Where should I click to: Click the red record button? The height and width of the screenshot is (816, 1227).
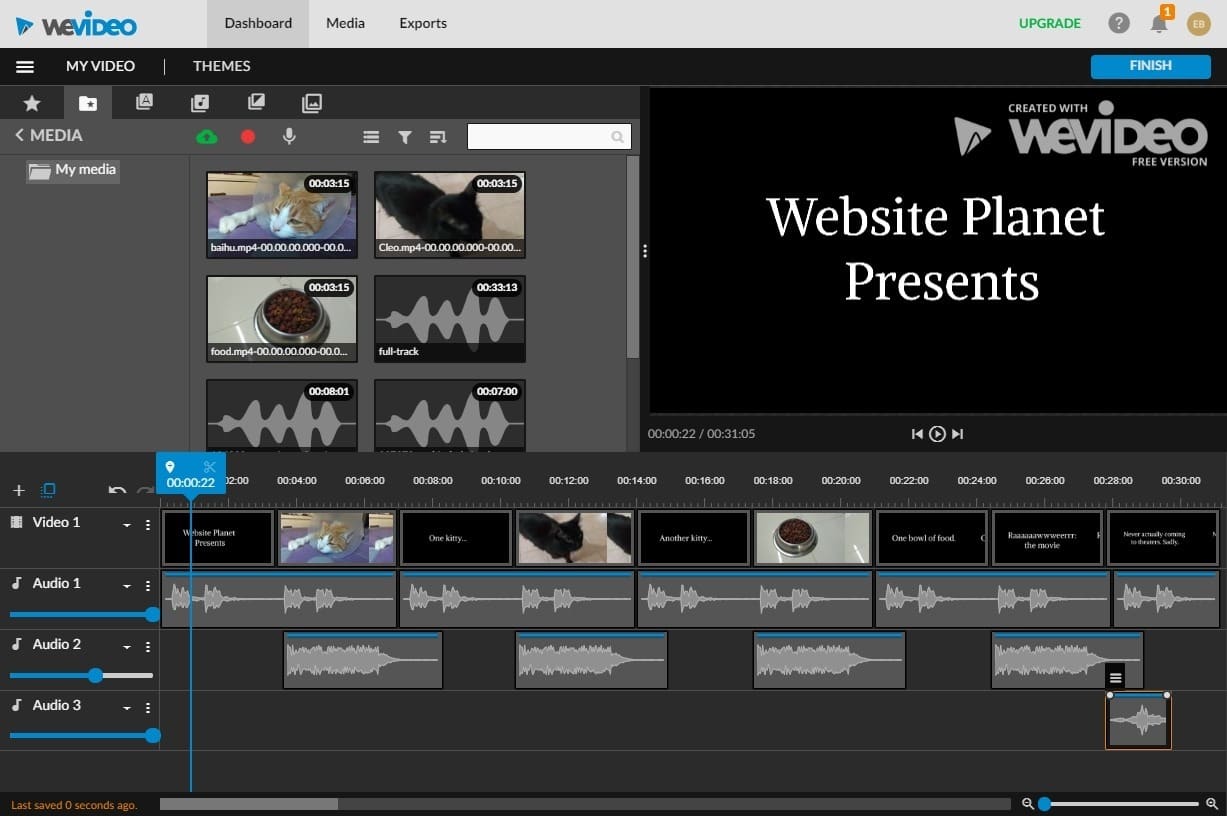248,137
